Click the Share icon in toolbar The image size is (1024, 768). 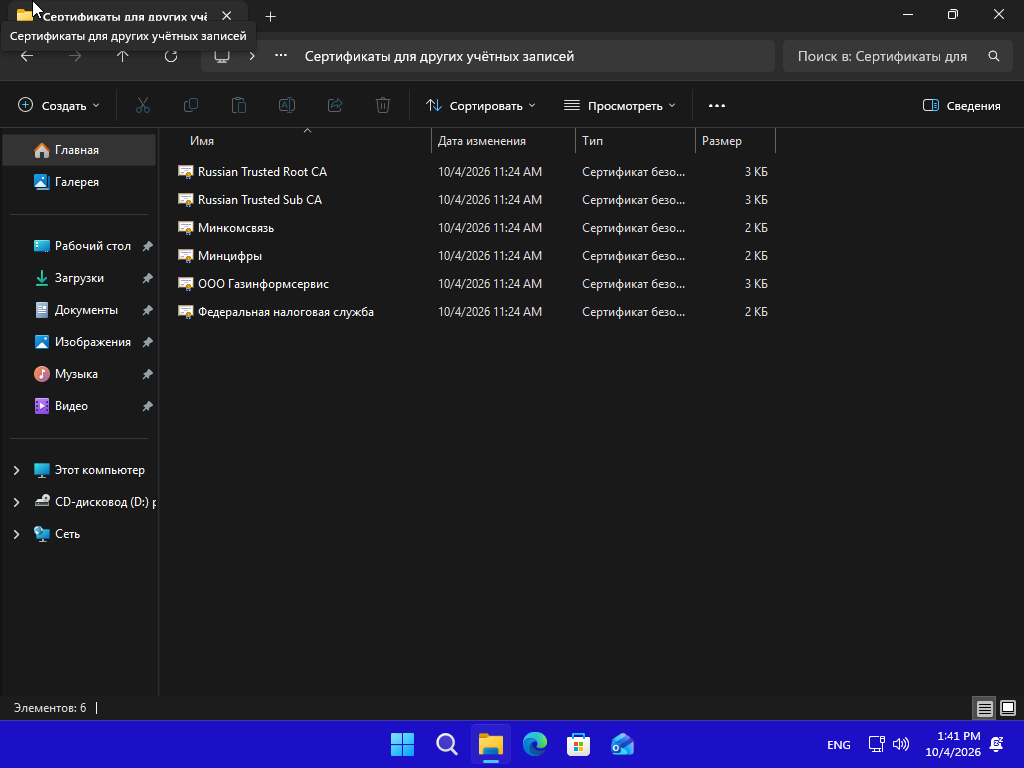335,105
